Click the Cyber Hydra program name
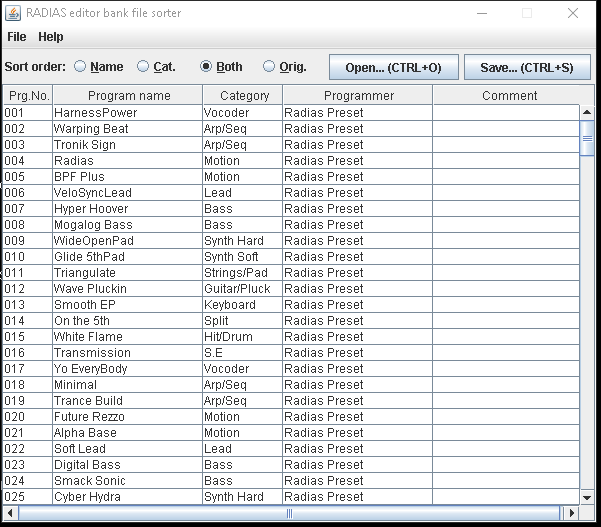 pos(127,497)
